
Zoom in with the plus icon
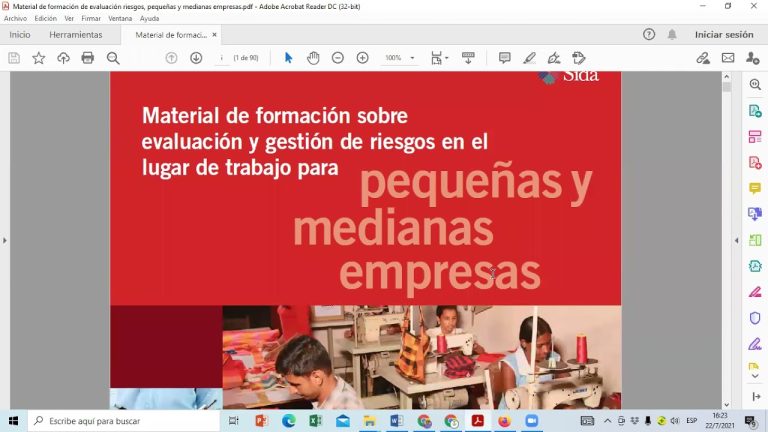coord(363,58)
